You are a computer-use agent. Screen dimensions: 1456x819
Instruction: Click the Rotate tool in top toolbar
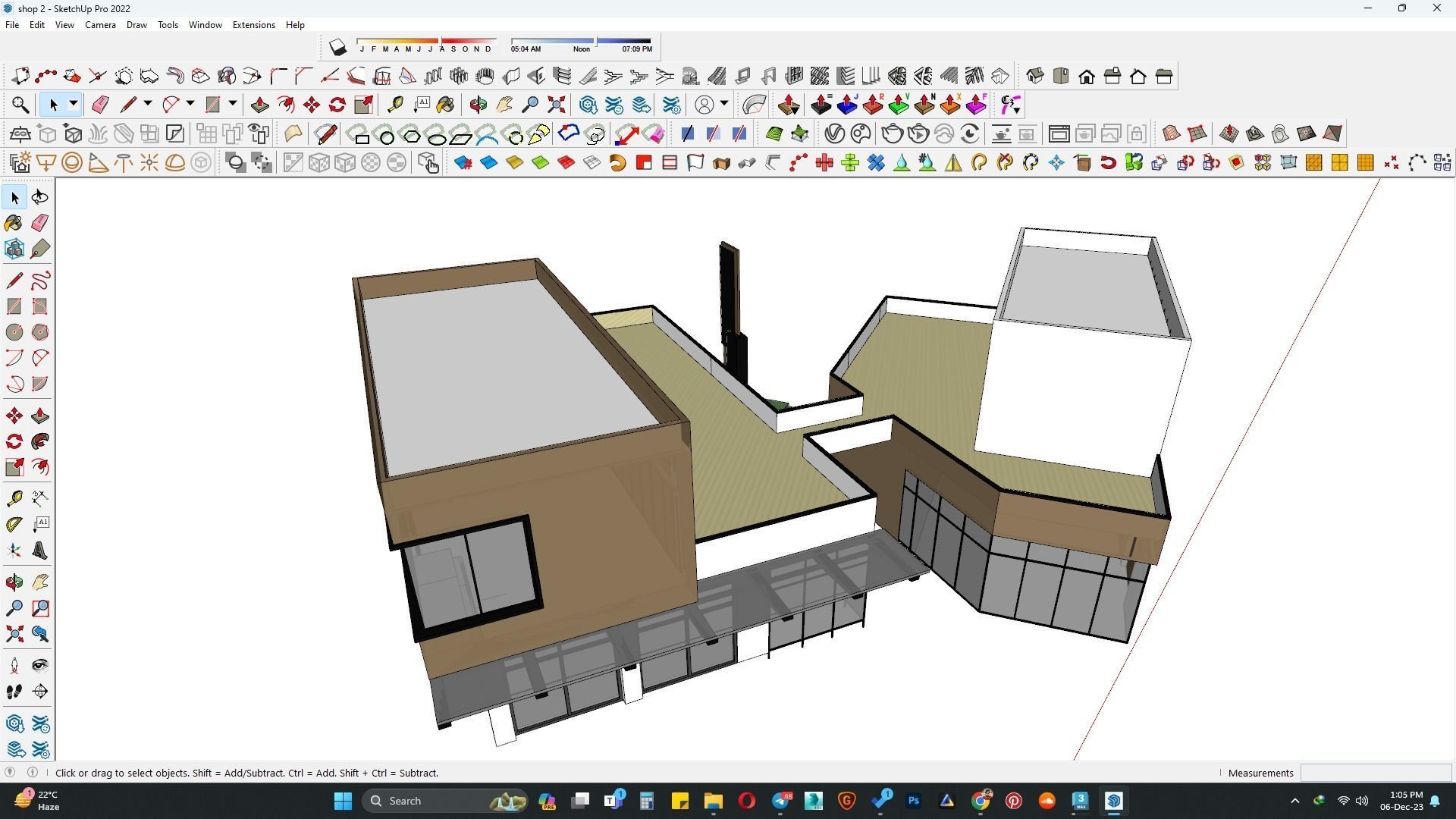click(x=337, y=105)
